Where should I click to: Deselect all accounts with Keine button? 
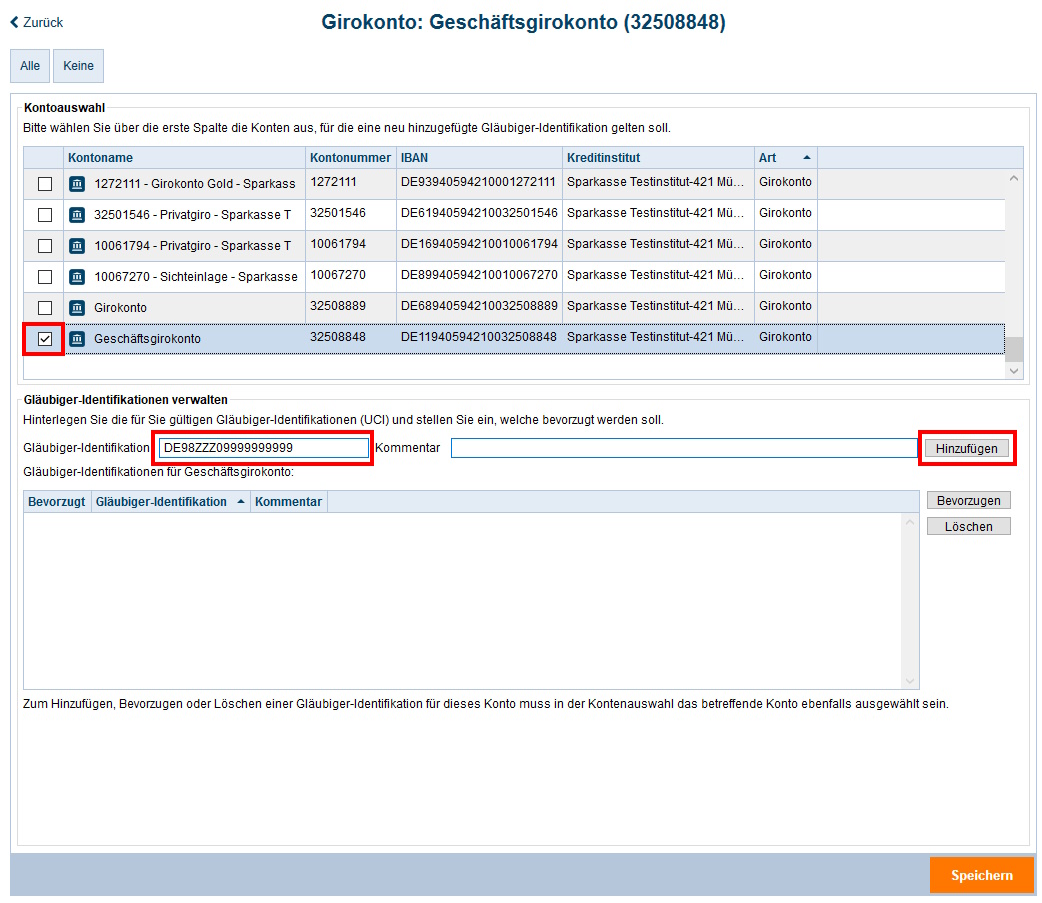tap(78, 66)
